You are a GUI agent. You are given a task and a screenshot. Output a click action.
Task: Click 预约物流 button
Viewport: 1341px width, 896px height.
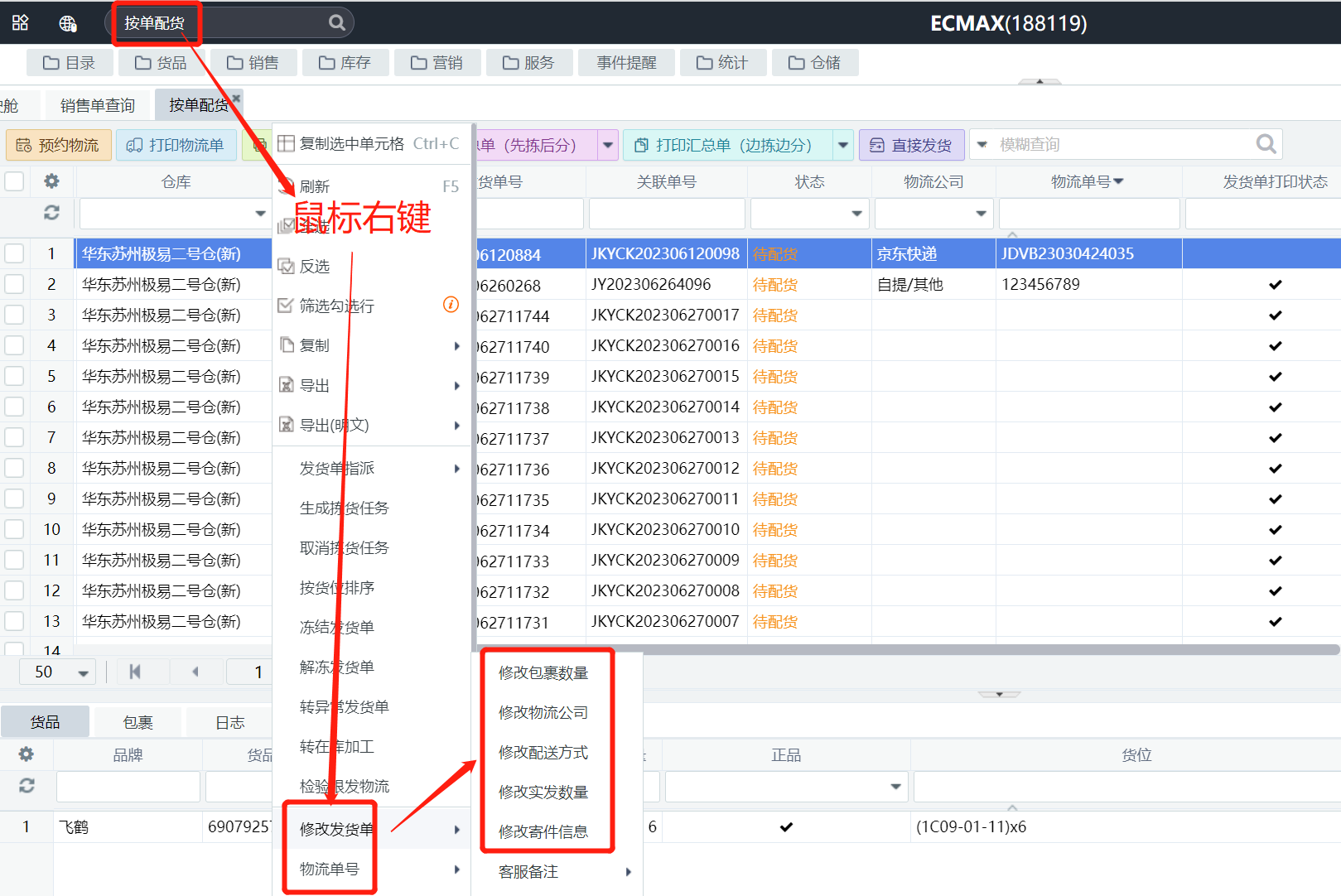pyautogui.click(x=58, y=145)
